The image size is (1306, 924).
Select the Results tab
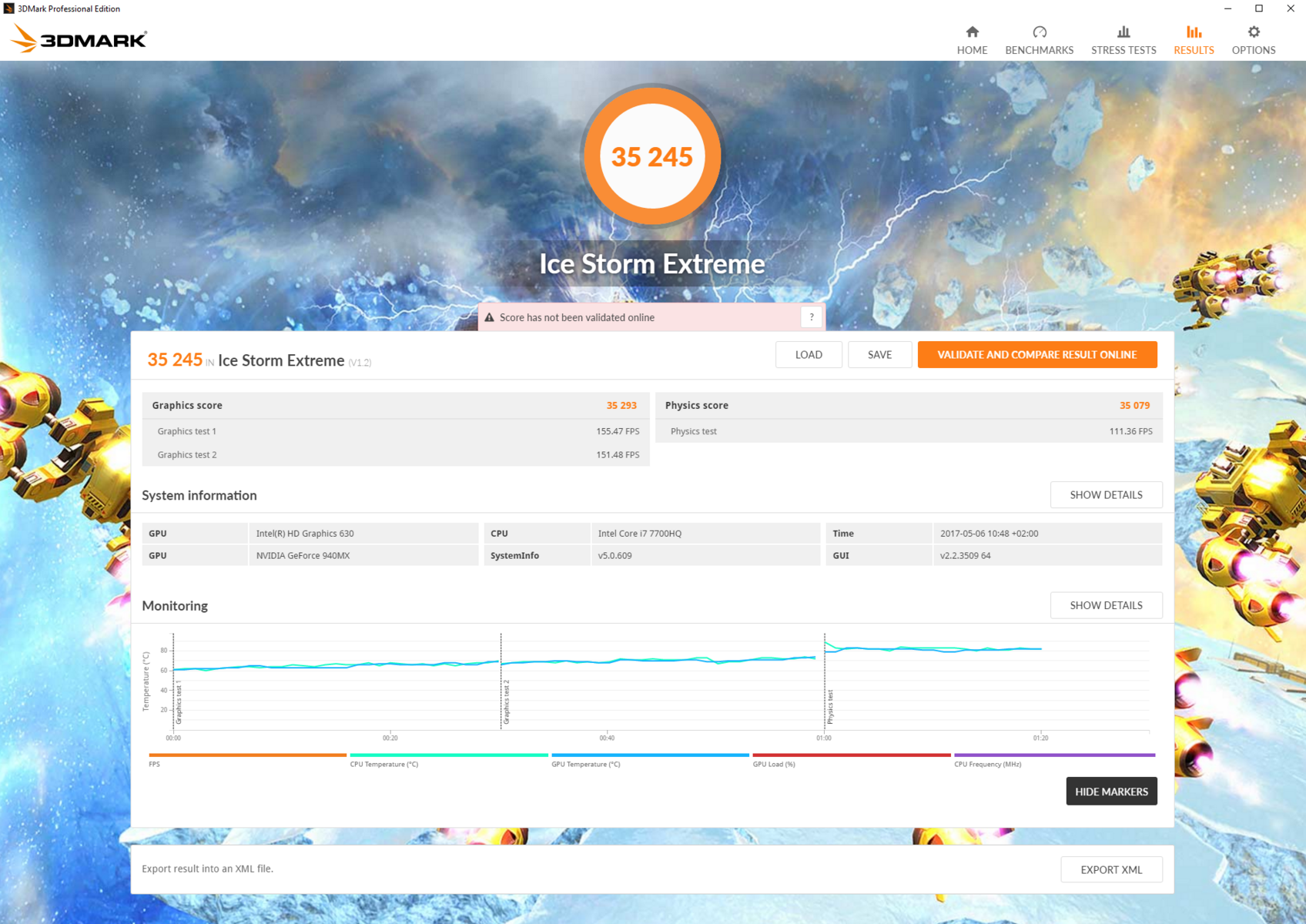point(1194,40)
